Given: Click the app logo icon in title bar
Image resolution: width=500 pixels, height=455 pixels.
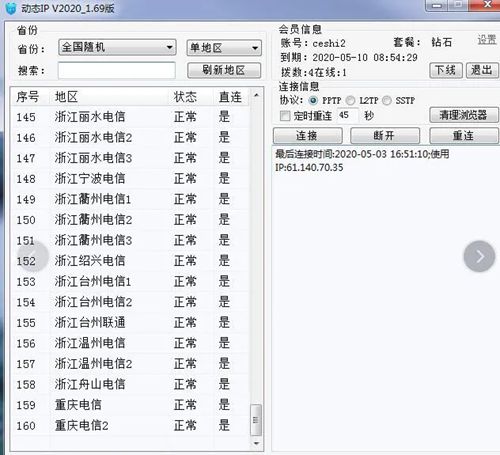Looking at the screenshot, I should click(11, 8).
